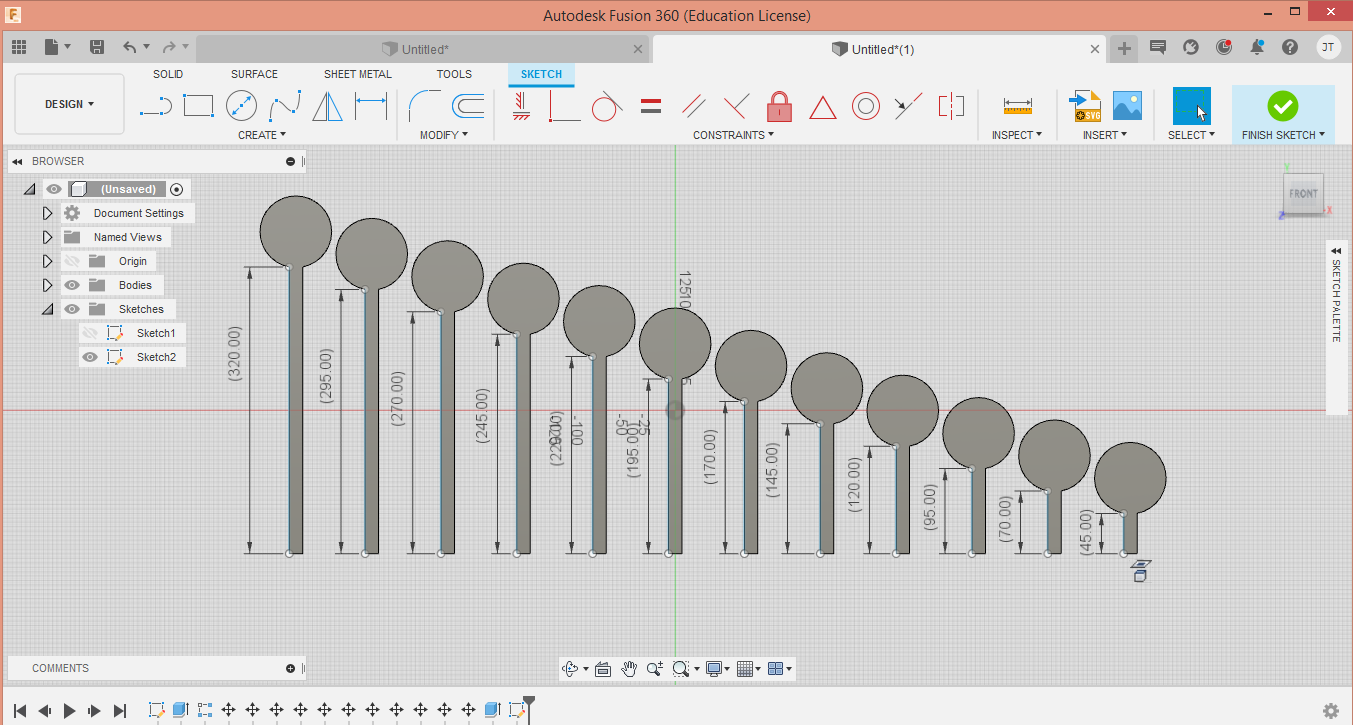Screen dimensions: 1353x725
Task: Click the Insert SVG icon
Action: [x=1085, y=105]
